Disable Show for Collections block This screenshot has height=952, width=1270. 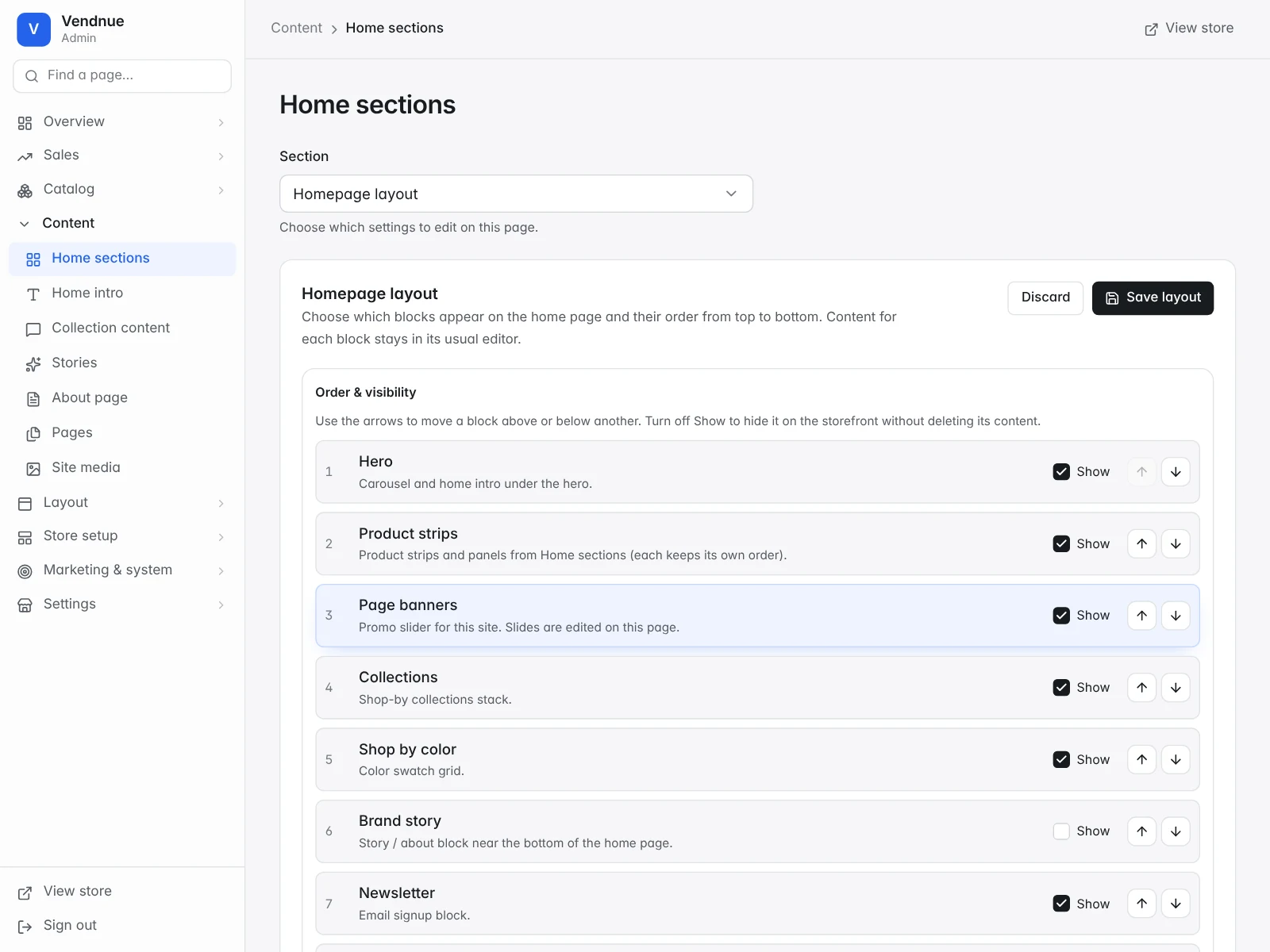1061,688
